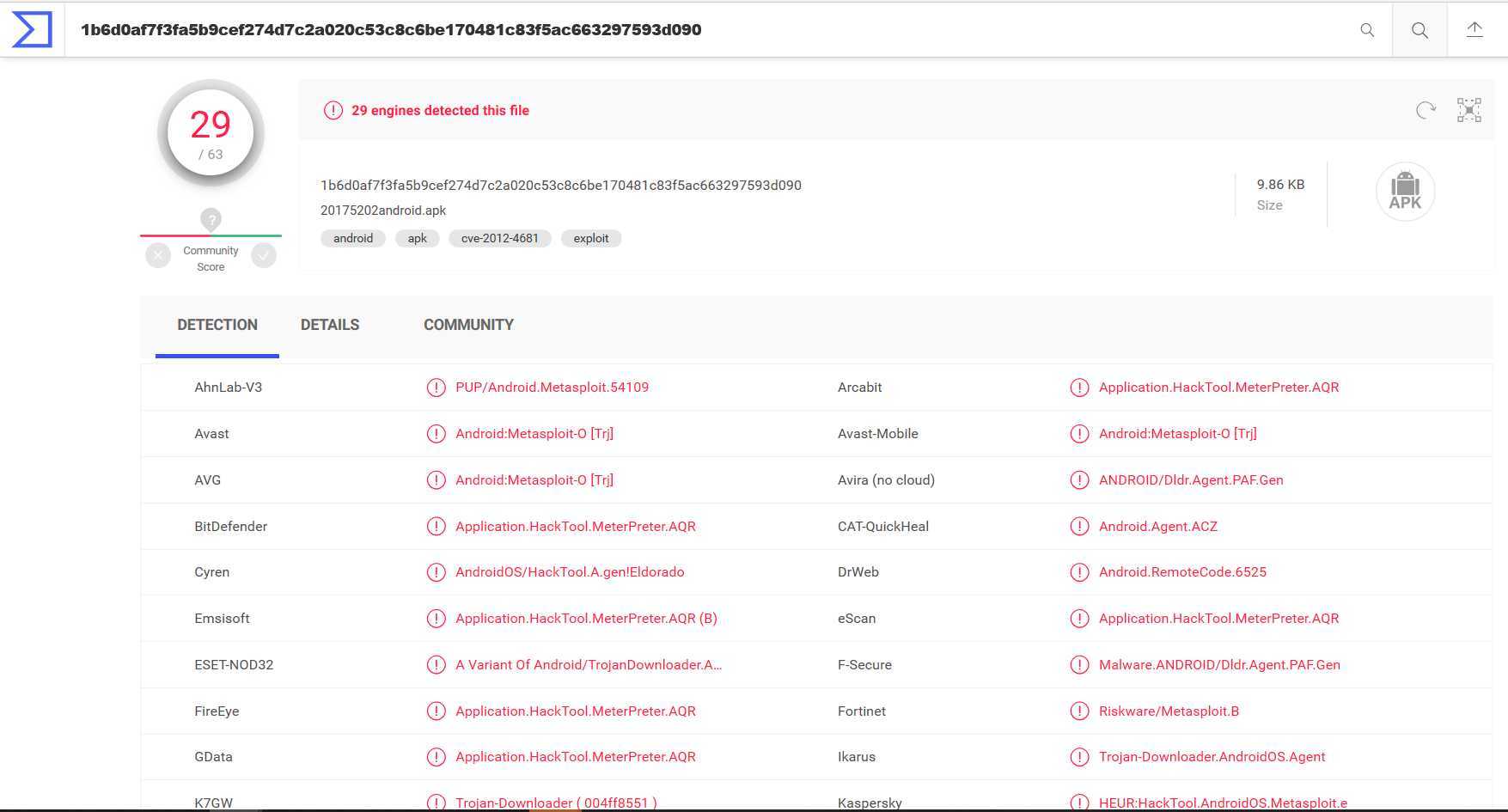Click the small search magnifier icon
This screenshot has height=812, width=1508.
click(1367, 30)
